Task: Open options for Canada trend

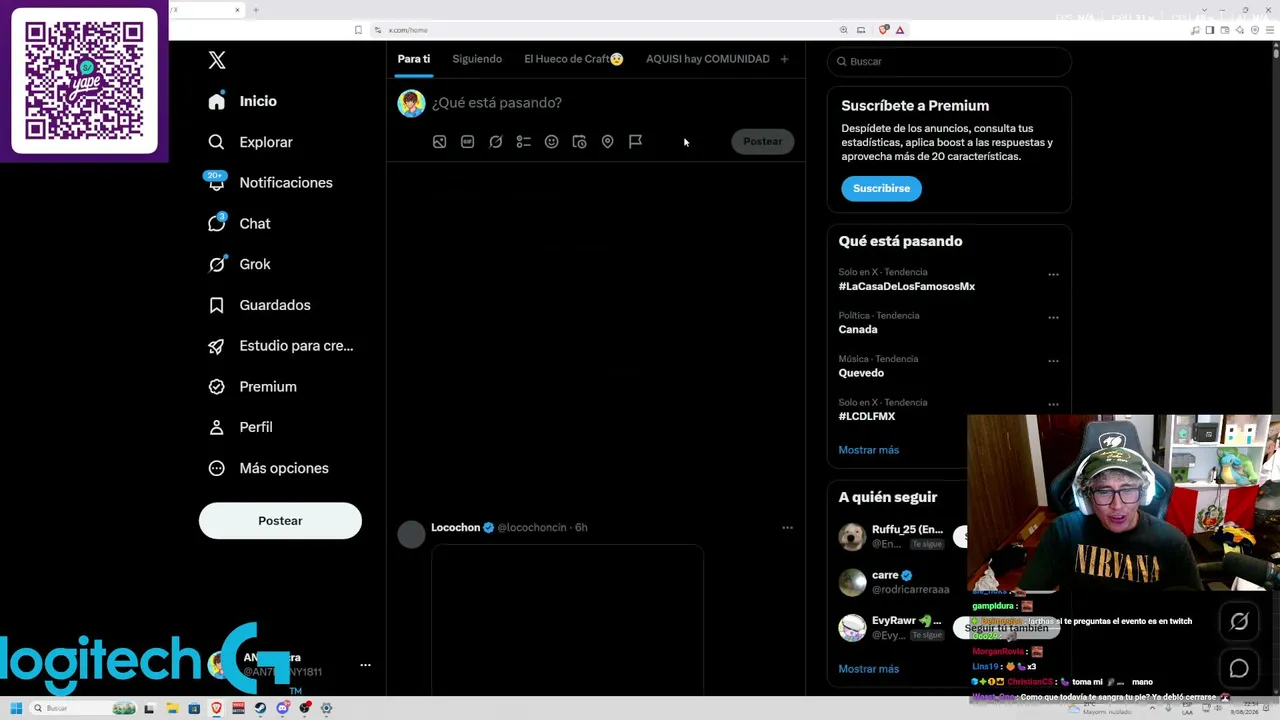Action: (x=1053, y=317)
